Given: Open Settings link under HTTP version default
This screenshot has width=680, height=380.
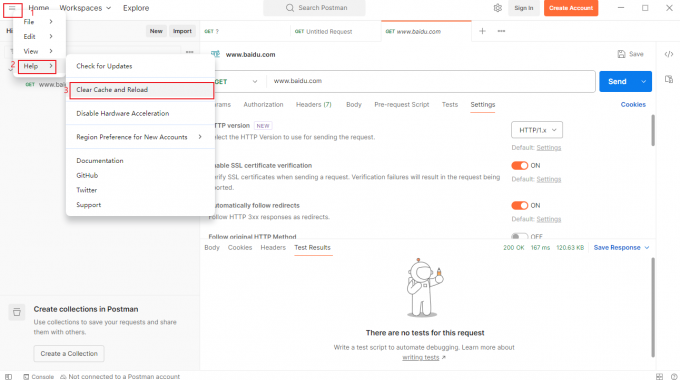Looking at the screenshot, I should point(549,147).
